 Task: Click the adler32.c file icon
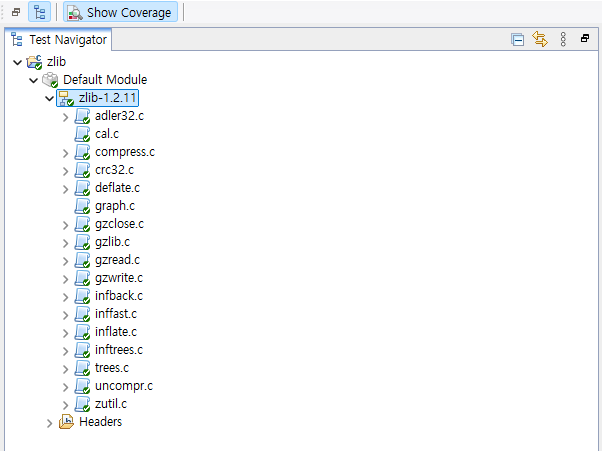pyautogui.click(x=83, y=116)
